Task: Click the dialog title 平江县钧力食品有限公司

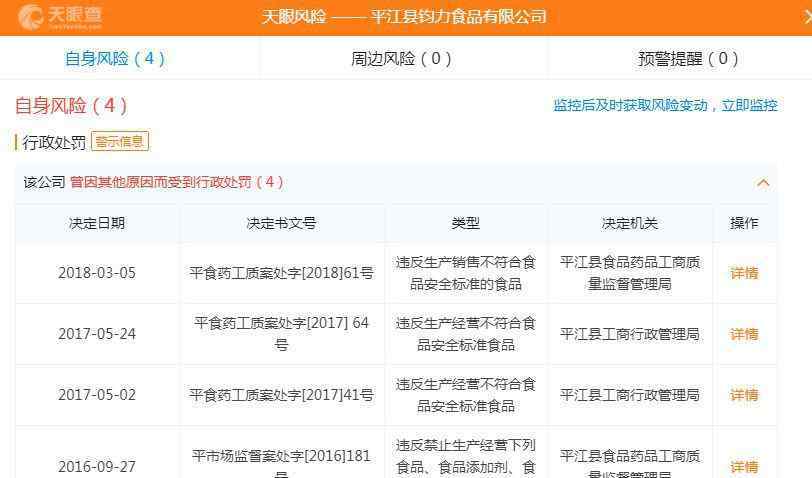Action: point(459,17)
